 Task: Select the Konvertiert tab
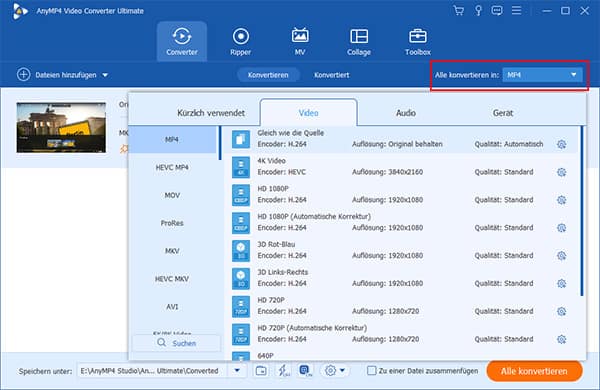331,75
